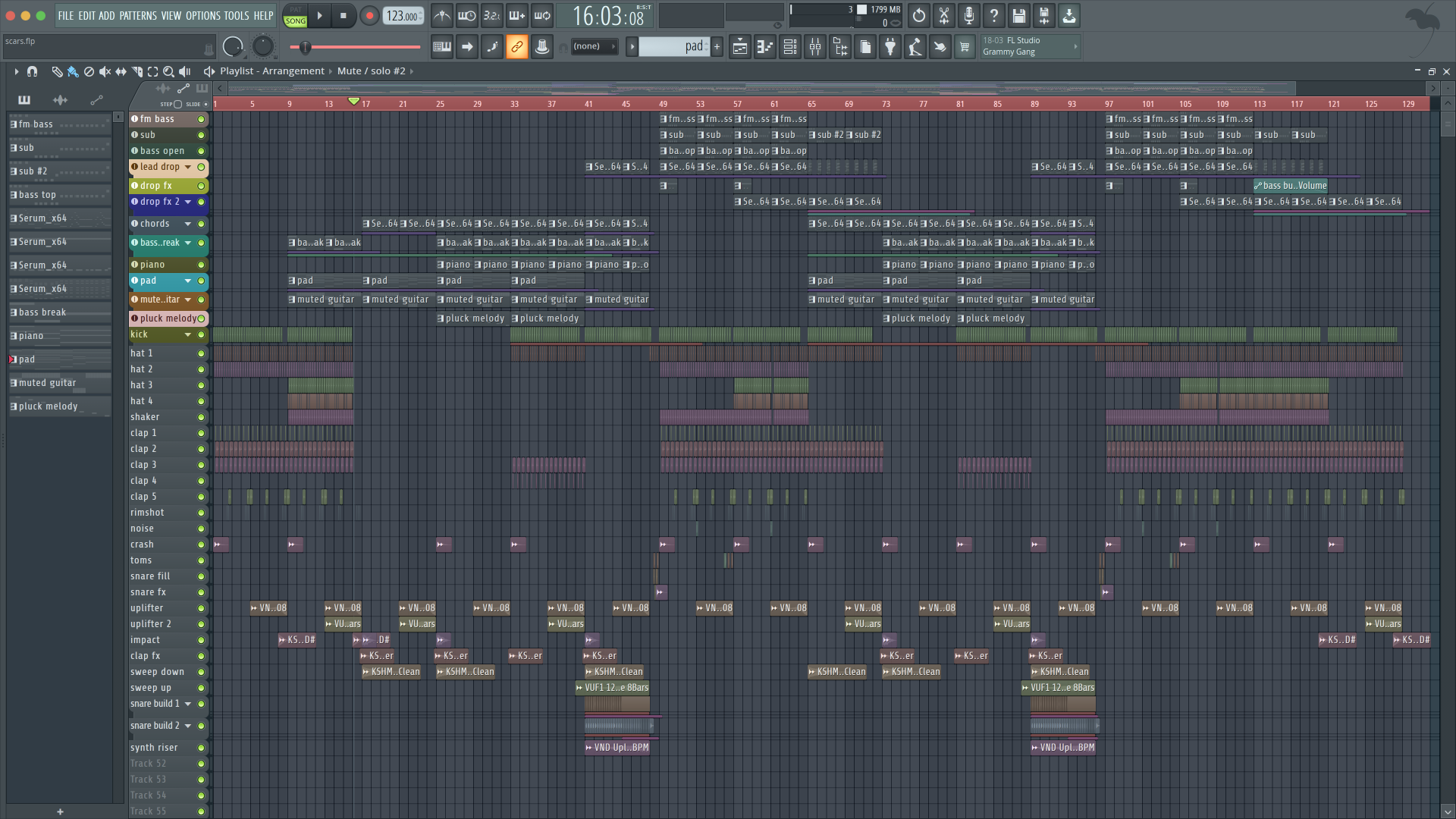Open the piano roll view icon
The width and height of the screenshot is (1456, 819).
(764, 47)
